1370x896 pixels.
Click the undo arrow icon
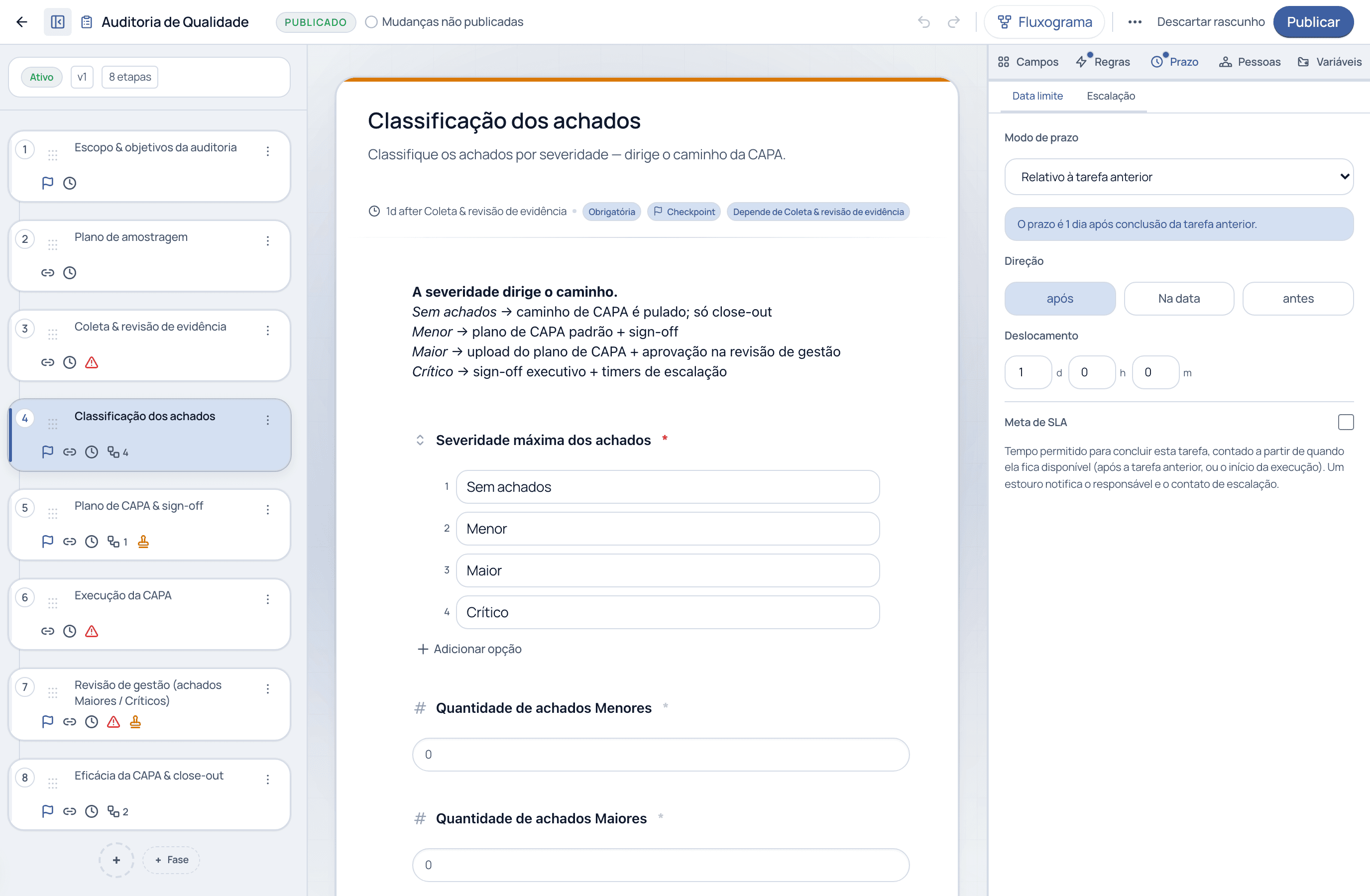coord(924,22)
